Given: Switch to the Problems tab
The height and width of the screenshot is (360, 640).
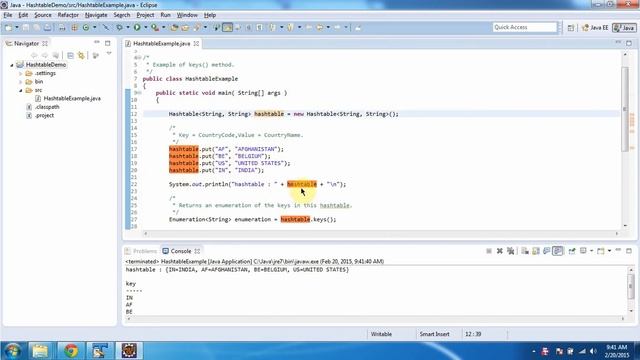Looking at the screenshot, I should (x=141, y=251).
